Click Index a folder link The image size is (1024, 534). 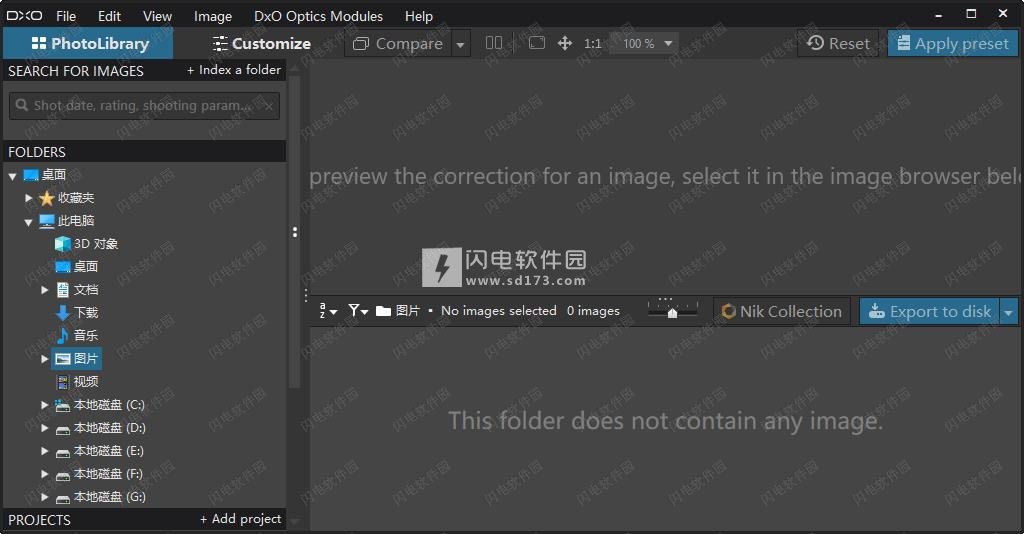pyautogui.click(x=234, y=70)
